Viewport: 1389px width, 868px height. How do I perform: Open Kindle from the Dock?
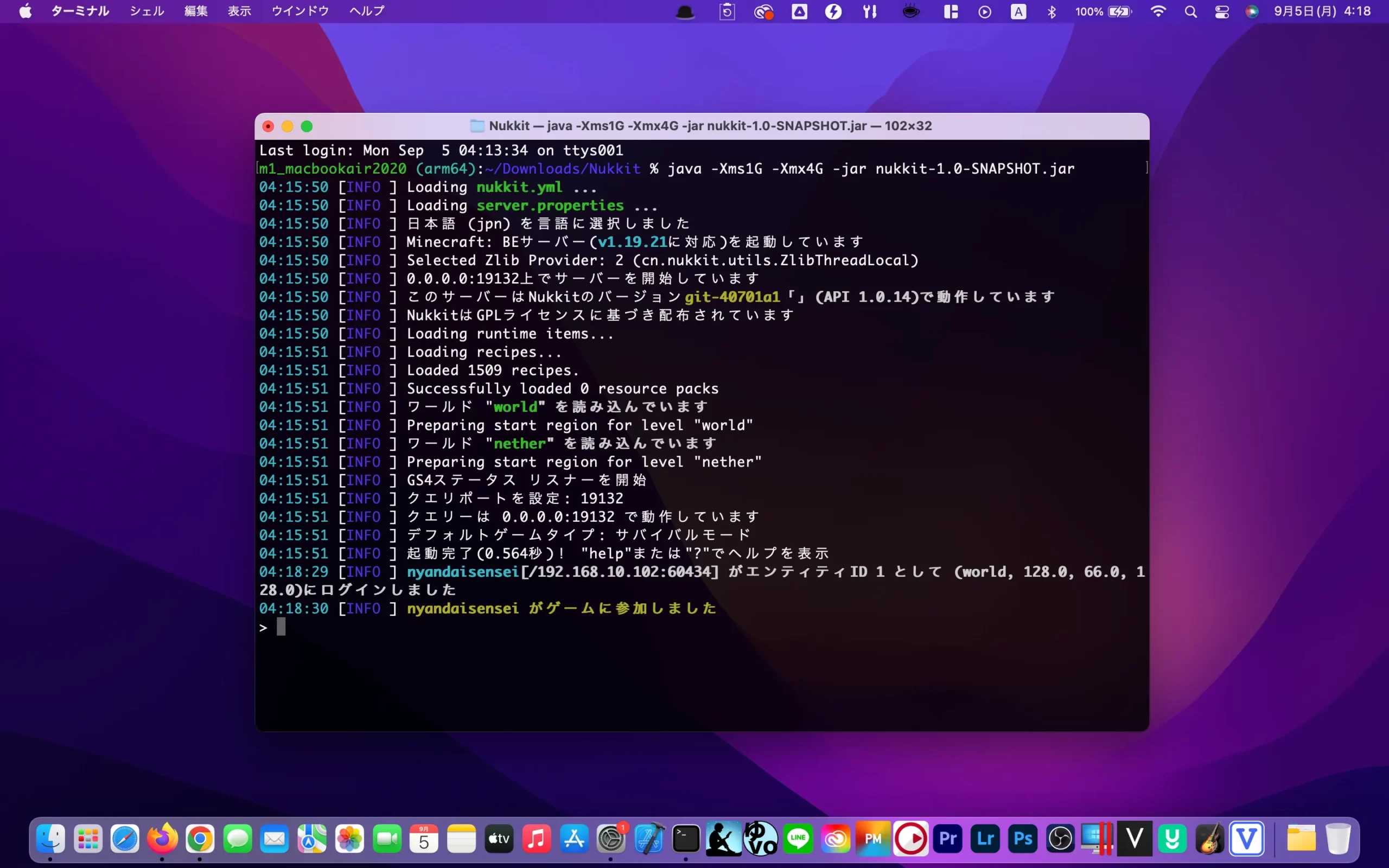723,839
